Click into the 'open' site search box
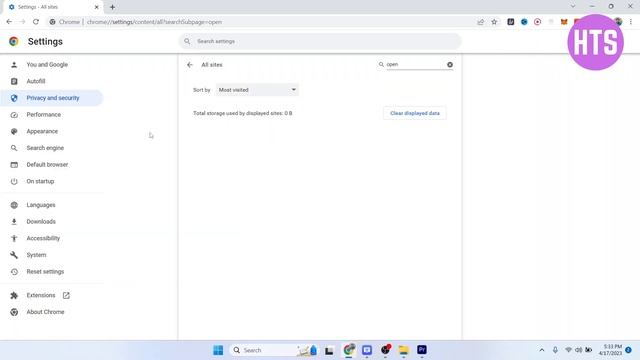Viewport: 640px width, 360px height. coord(415,64)
